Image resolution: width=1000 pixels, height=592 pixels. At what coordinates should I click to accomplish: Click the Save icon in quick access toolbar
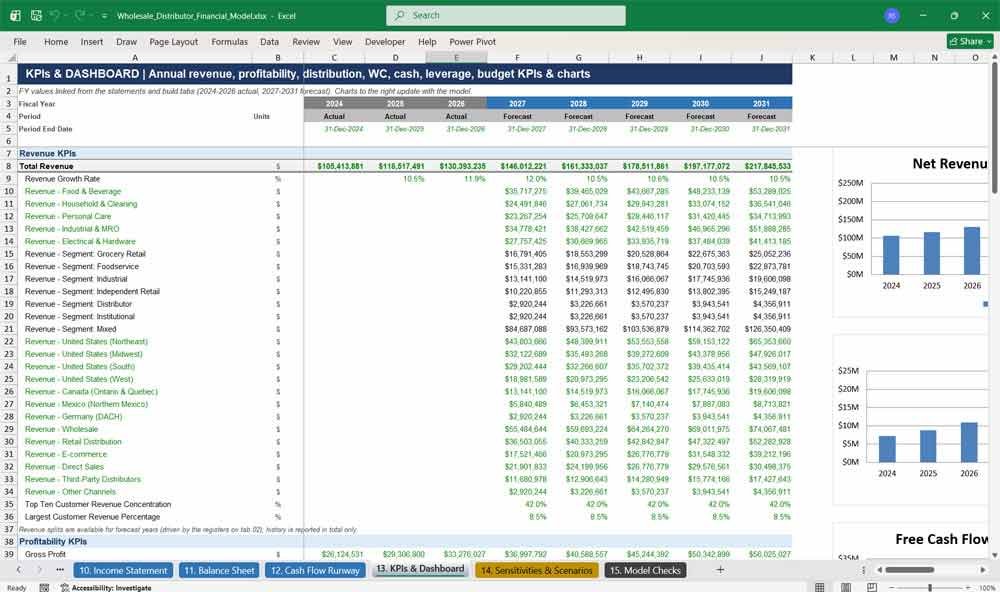[x=36, y=15]
